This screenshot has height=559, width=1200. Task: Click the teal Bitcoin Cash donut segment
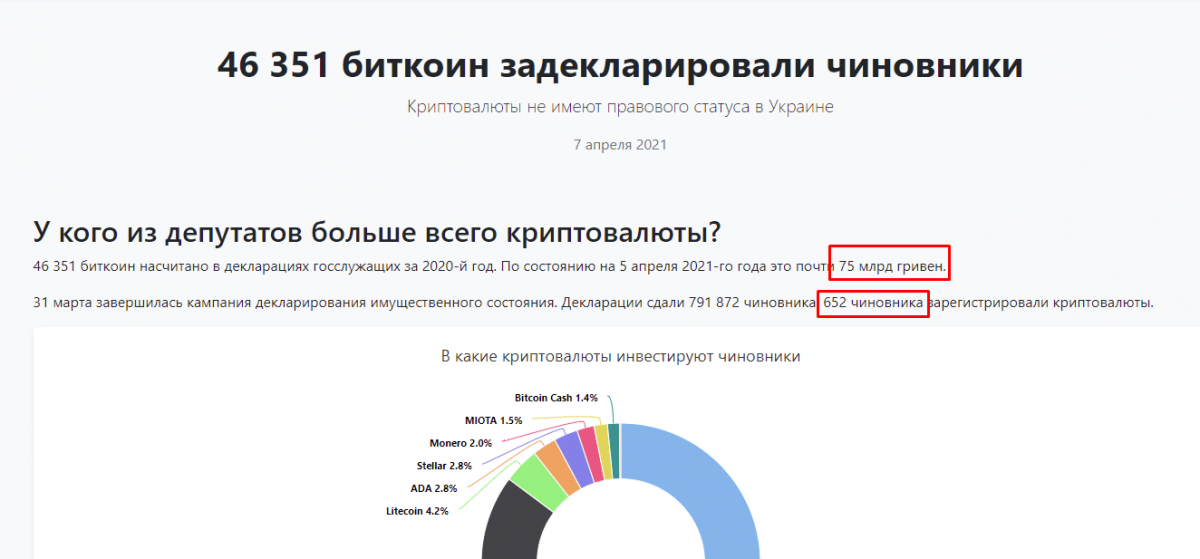click(x=614, y=450)
